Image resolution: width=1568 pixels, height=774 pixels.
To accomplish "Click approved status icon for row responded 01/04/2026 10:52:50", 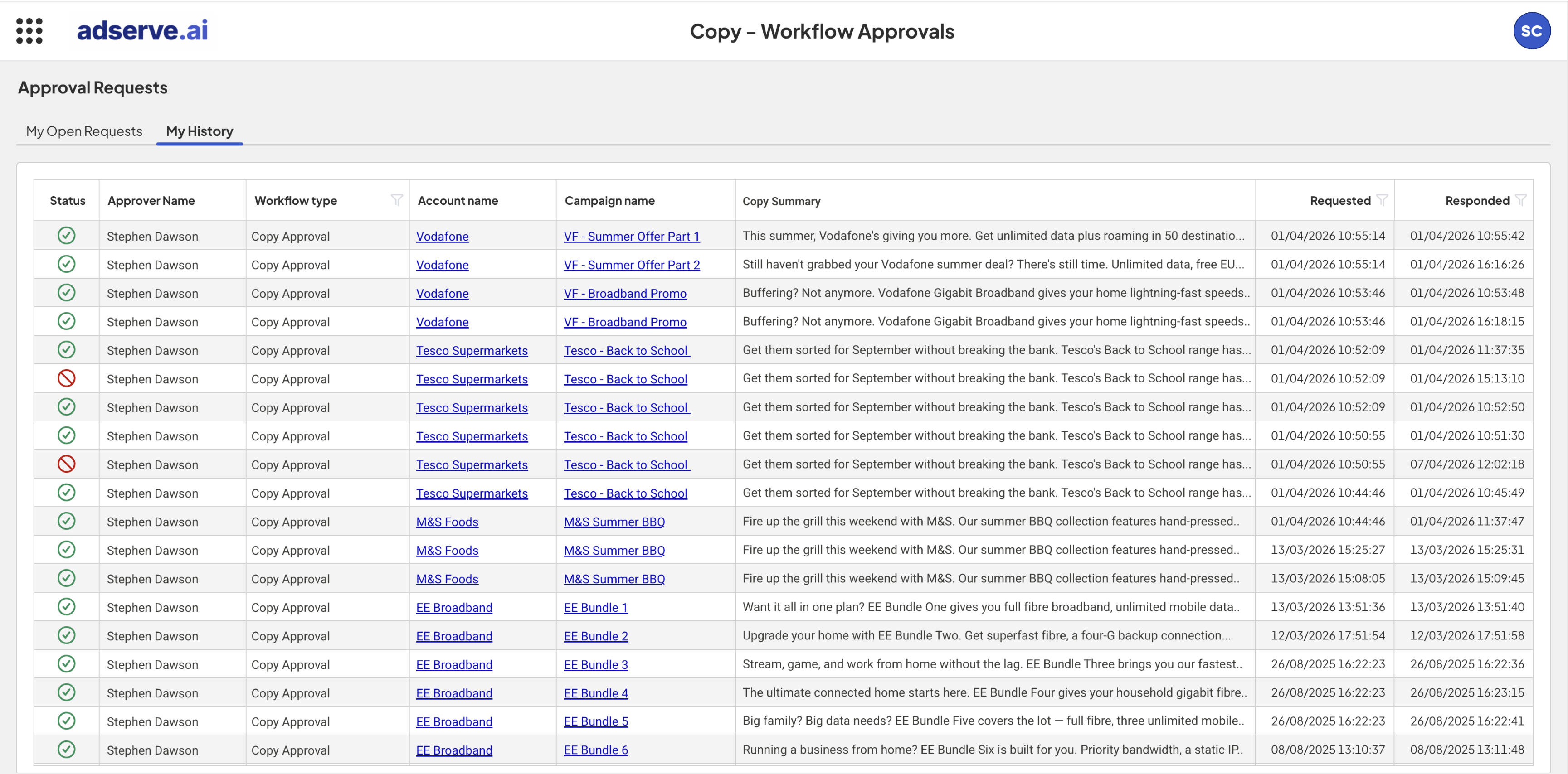I will [66, 407].
